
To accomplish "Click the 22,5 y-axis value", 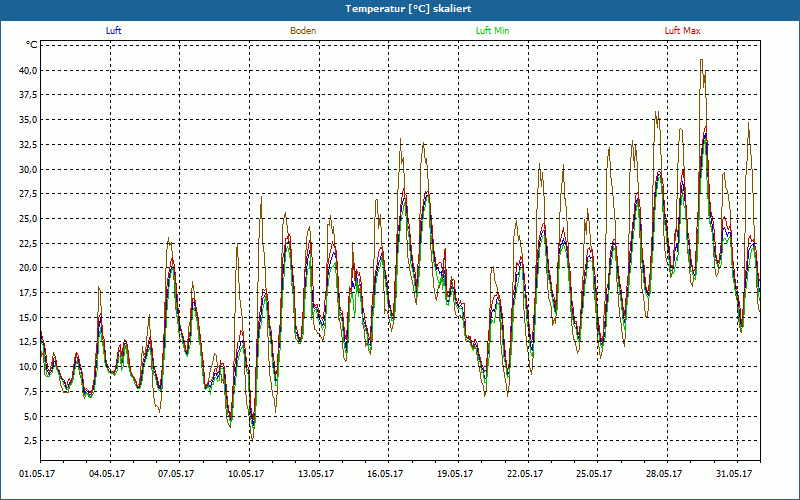I will click(28, 243).
